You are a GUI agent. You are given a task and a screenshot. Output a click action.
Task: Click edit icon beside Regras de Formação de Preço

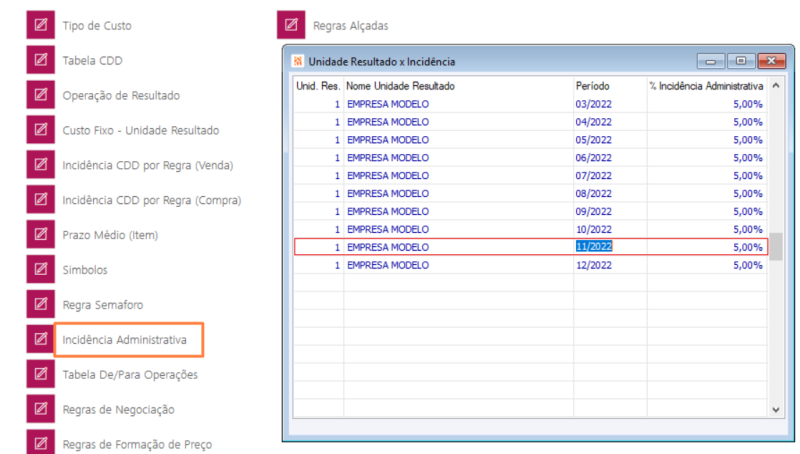(41, 442)
